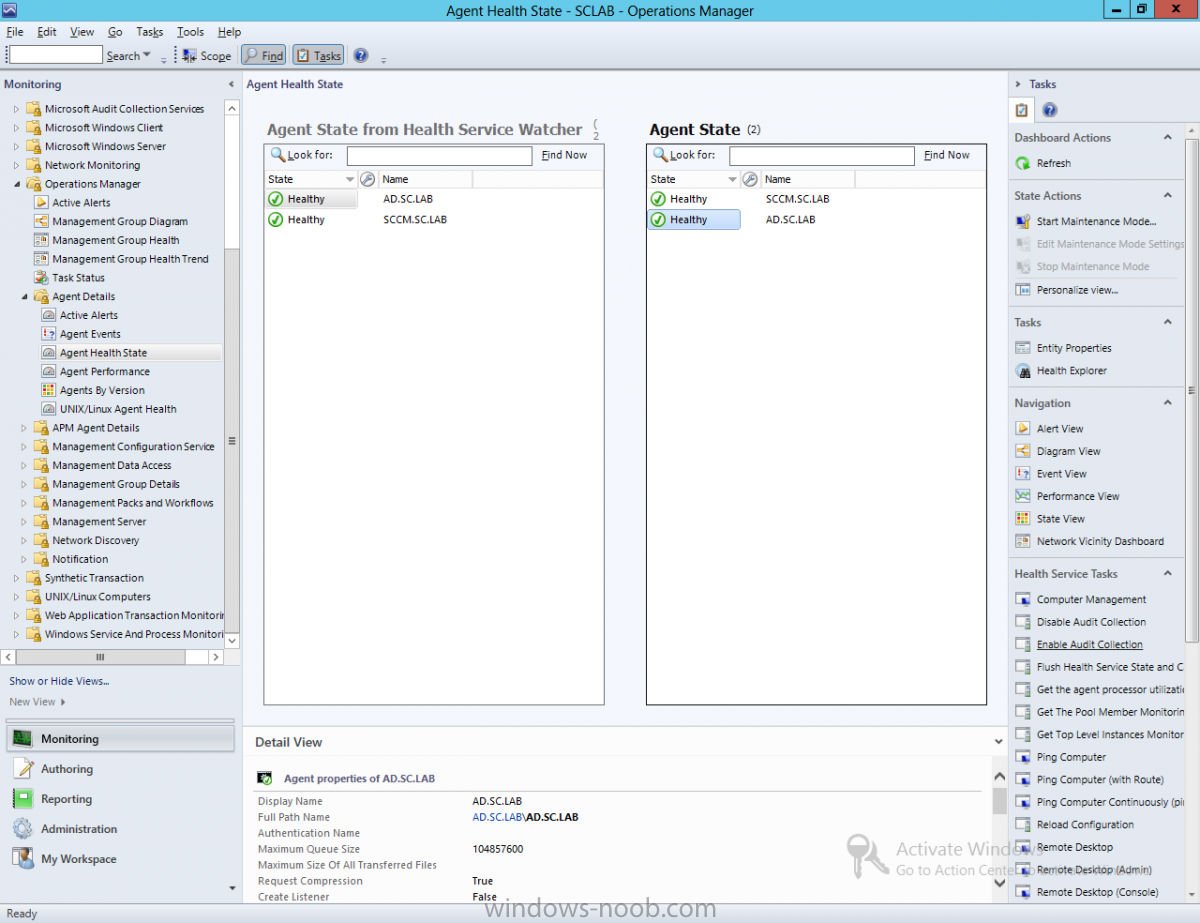Click the State View navigation icon

tap(1022, 518)
